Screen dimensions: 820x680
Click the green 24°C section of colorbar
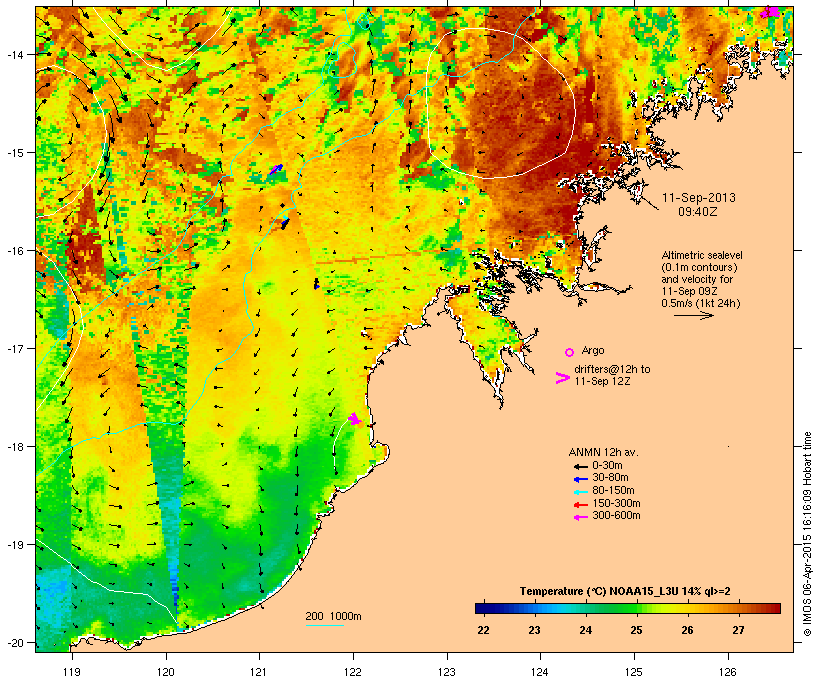[586, 608]
